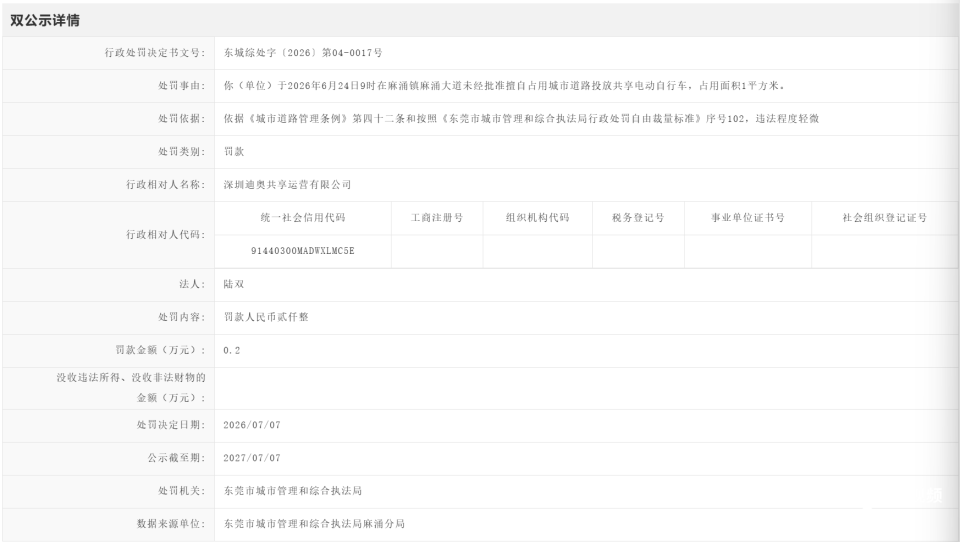Click the 双公示详情 heading
The width and height of the screenshot is (960, 542).
click(45, 20)
